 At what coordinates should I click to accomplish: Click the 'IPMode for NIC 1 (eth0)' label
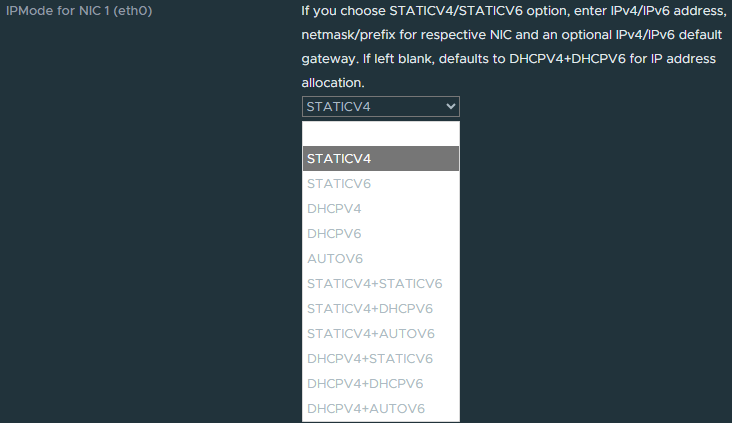point(72,12)
